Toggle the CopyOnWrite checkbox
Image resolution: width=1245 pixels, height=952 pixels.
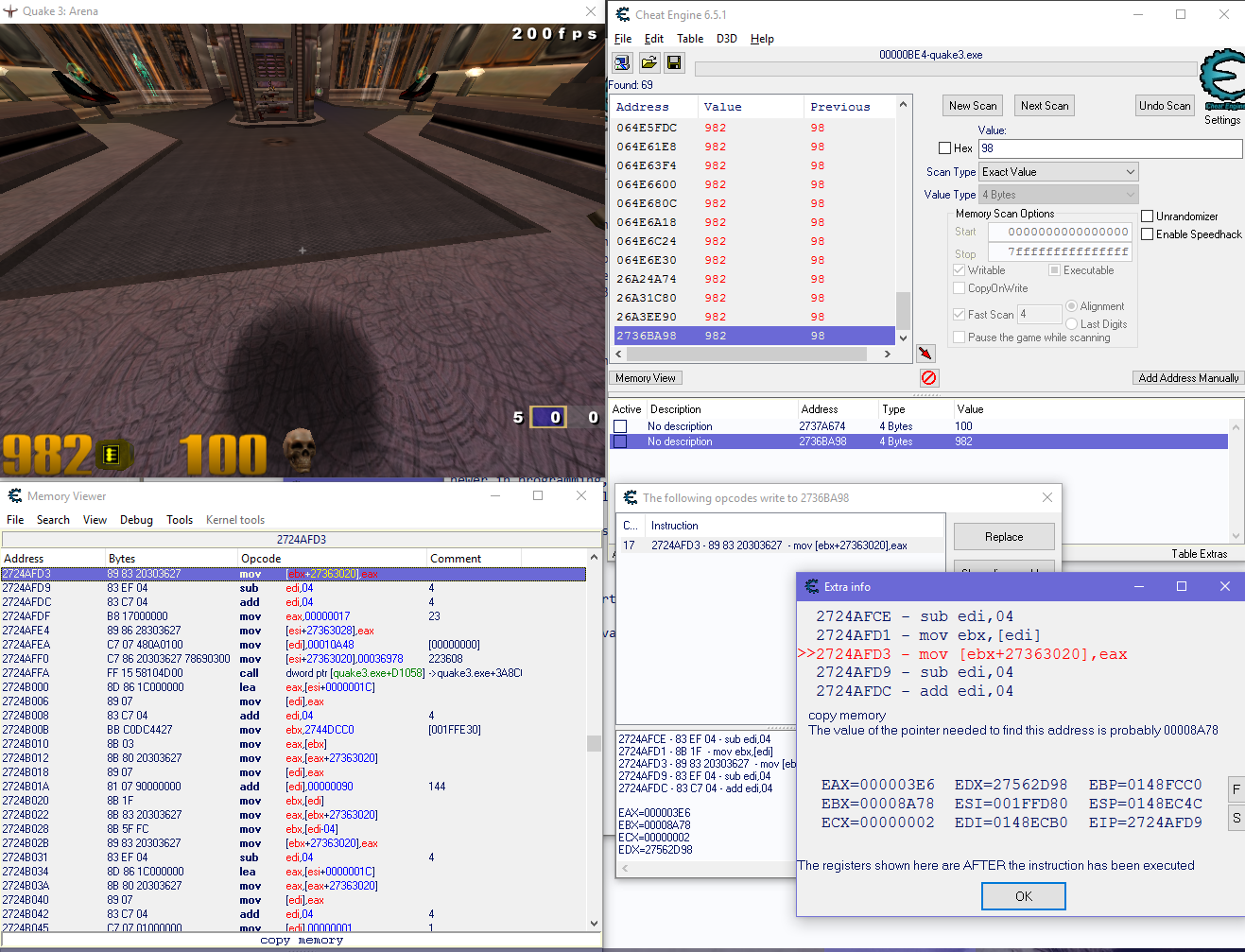[959, 288]
